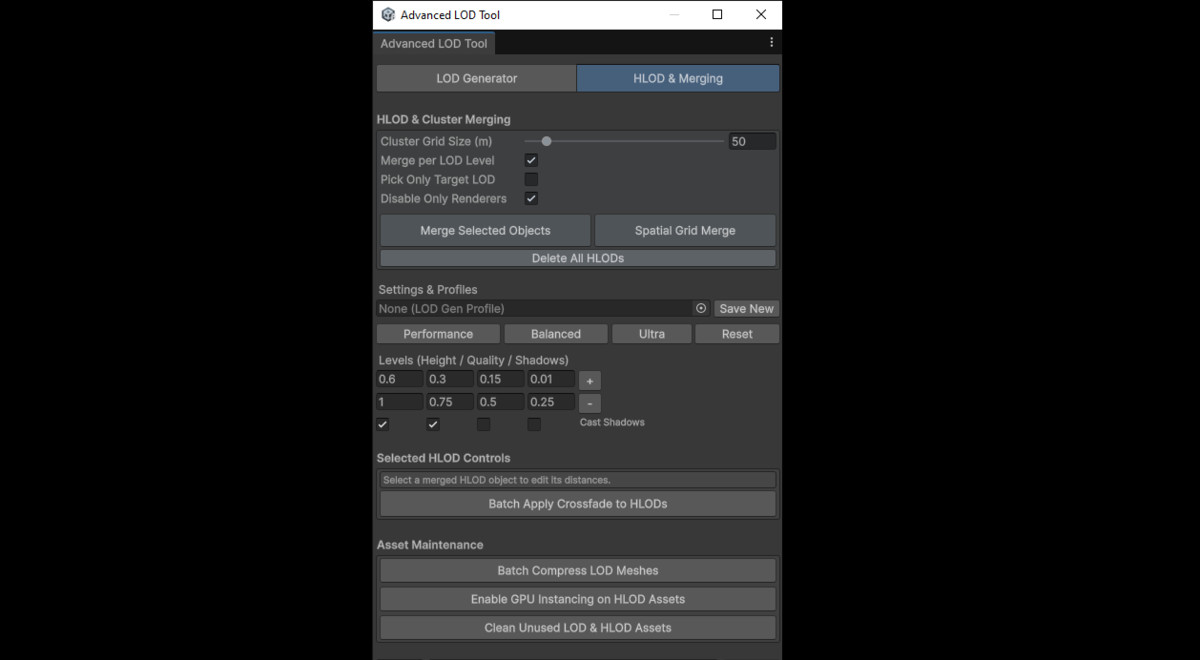
Task: Click Delete All HLODs
Action: point(577,257)
